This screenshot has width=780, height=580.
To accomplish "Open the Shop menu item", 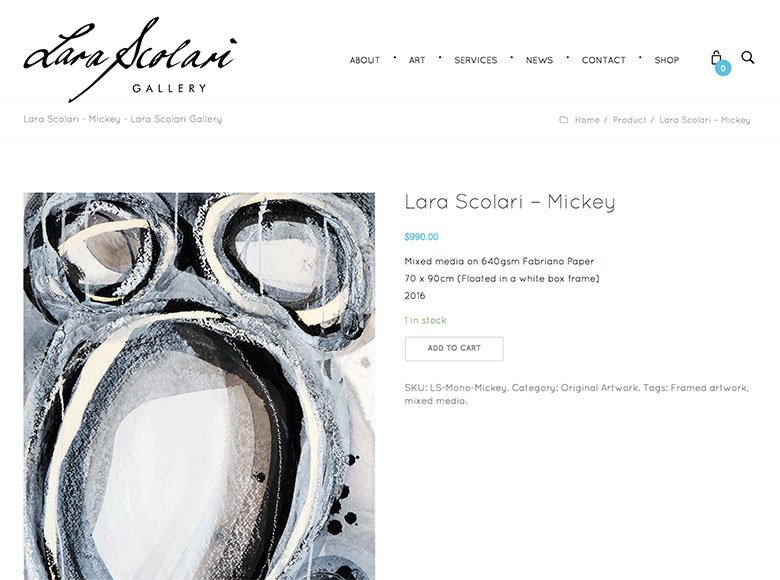I will pos(667,60).
